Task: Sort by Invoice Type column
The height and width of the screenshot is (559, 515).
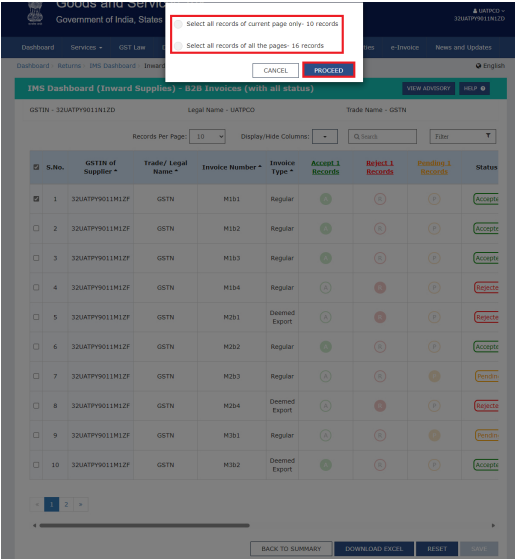Action: pos(282,167)
